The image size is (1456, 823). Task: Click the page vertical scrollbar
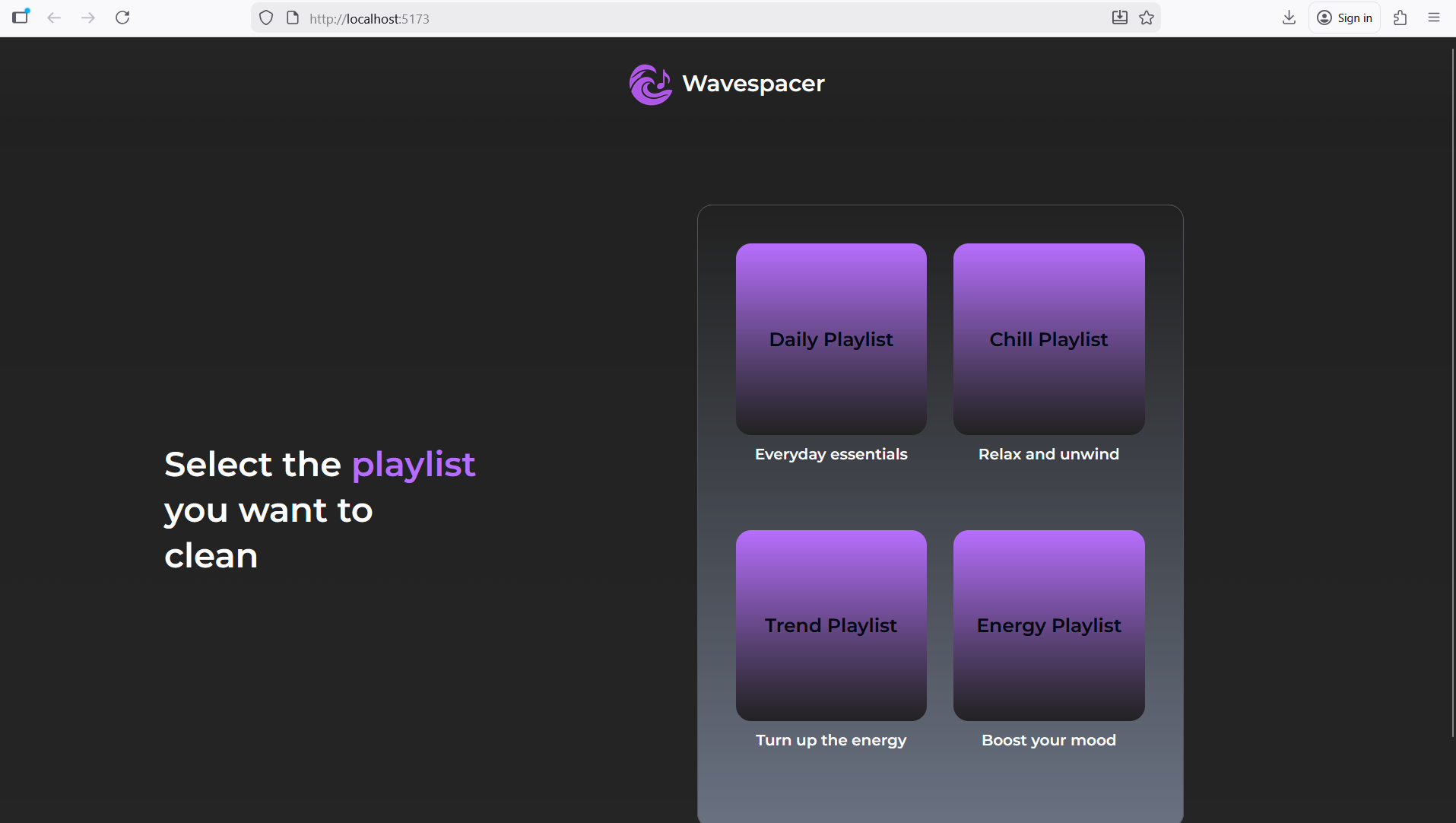pos(1452,380)
